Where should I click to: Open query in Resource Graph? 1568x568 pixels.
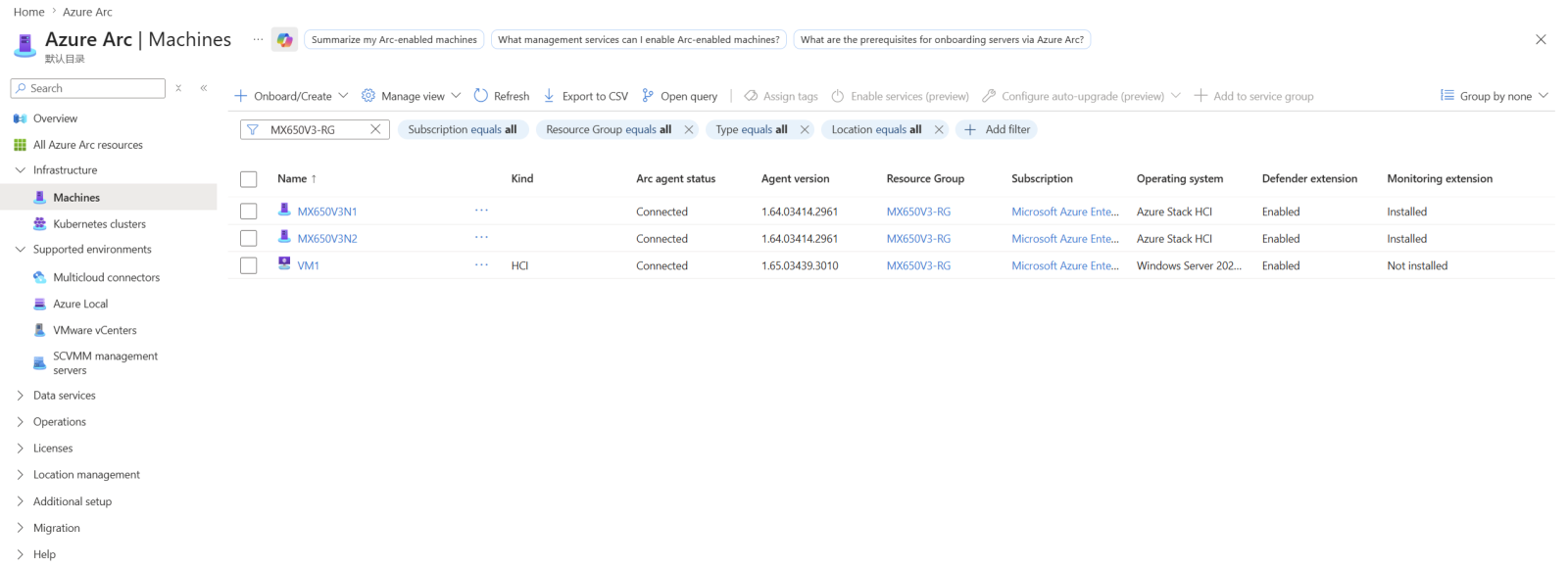pos(679,96)
